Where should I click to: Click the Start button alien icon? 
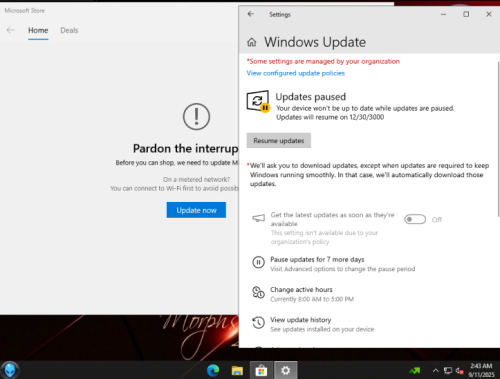(x=10, y=370)
